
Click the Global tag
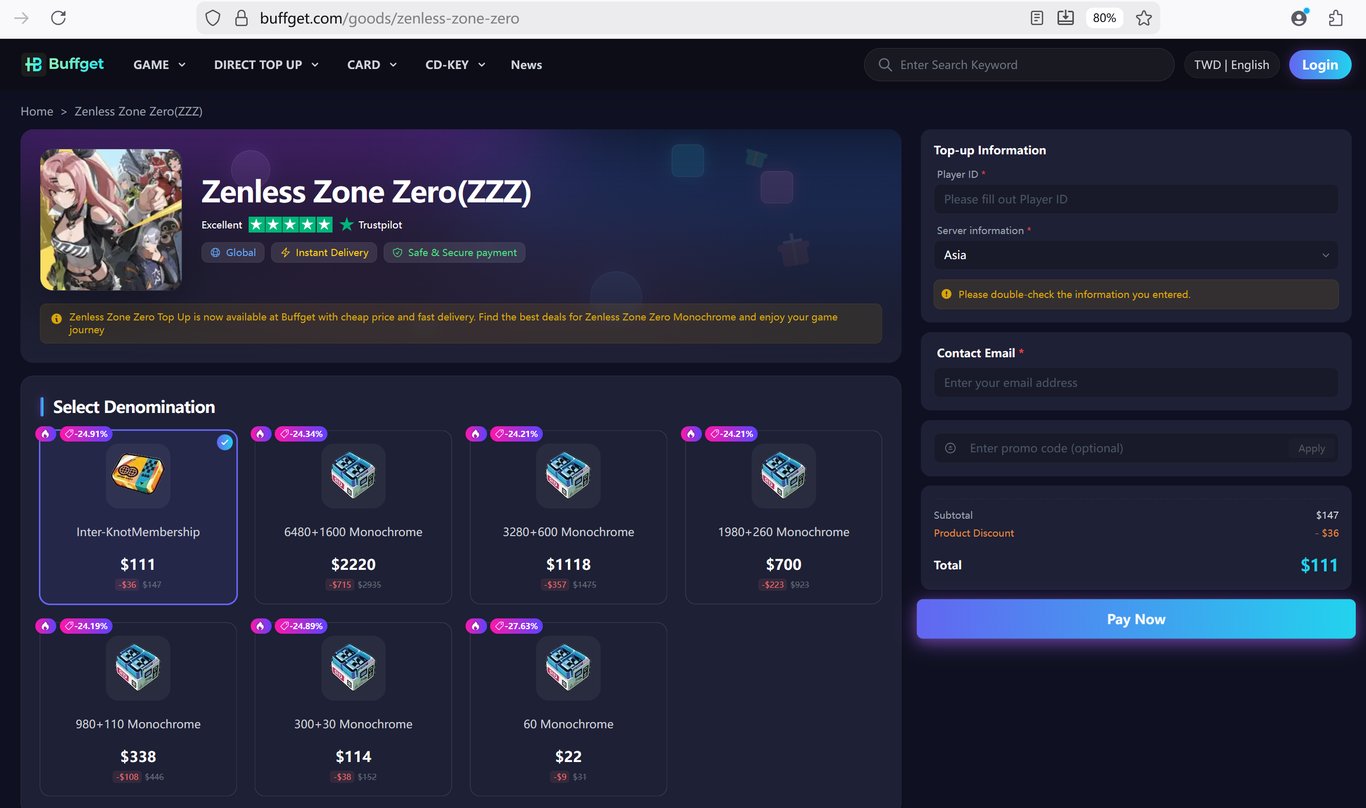point(232,253)
